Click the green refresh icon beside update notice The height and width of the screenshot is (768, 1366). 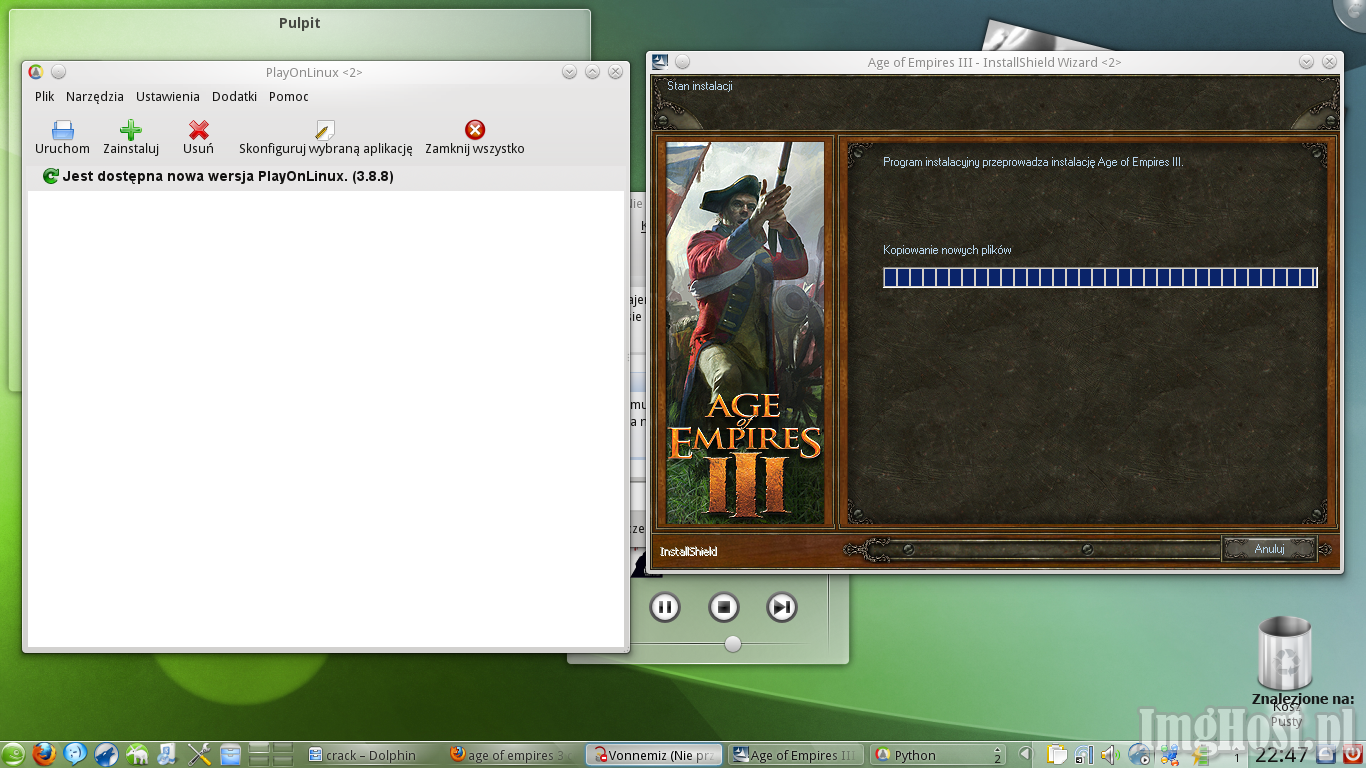coord(51,176)
